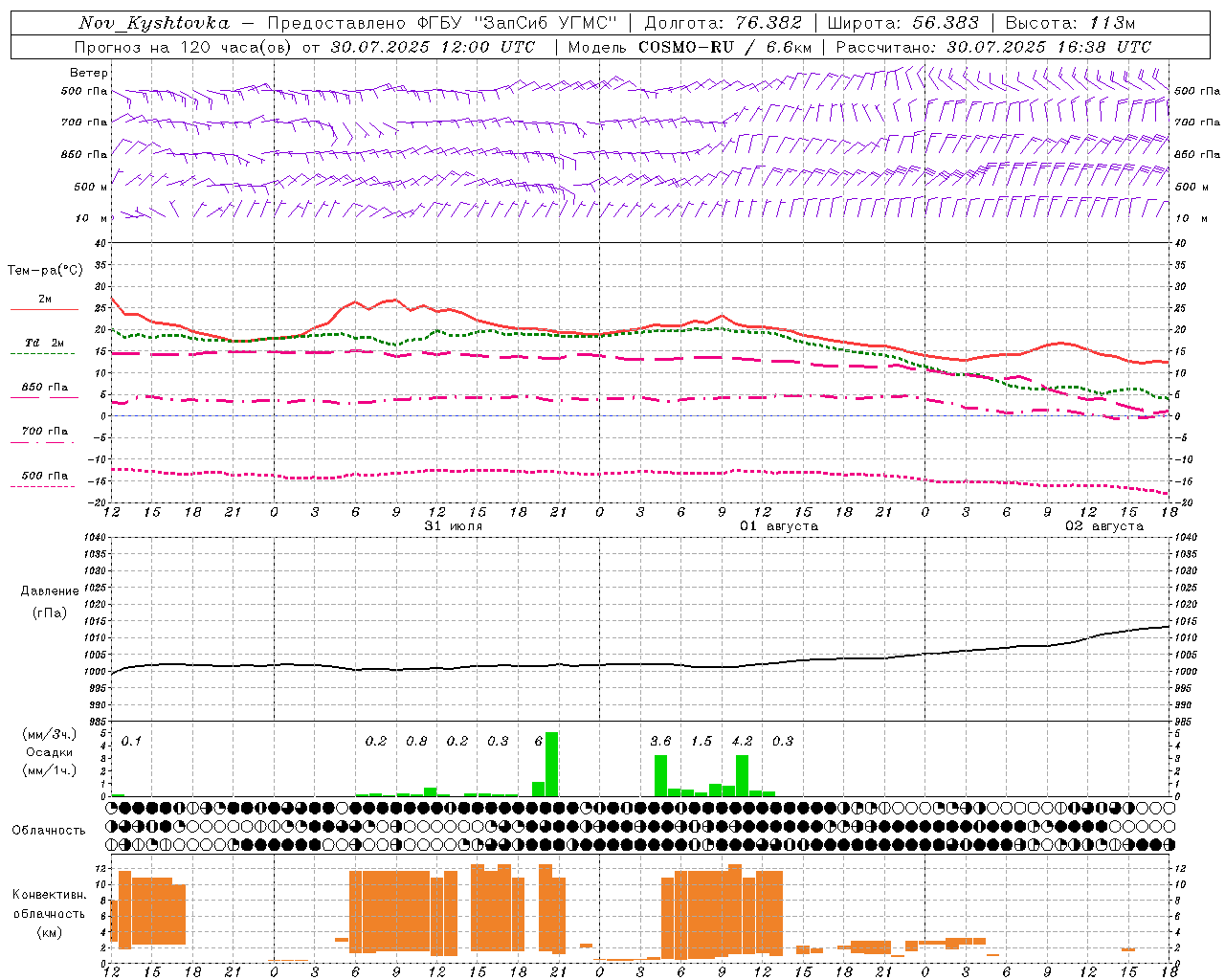Click the Модель COSMO-RU / 6.6км label

click(690, 47)
